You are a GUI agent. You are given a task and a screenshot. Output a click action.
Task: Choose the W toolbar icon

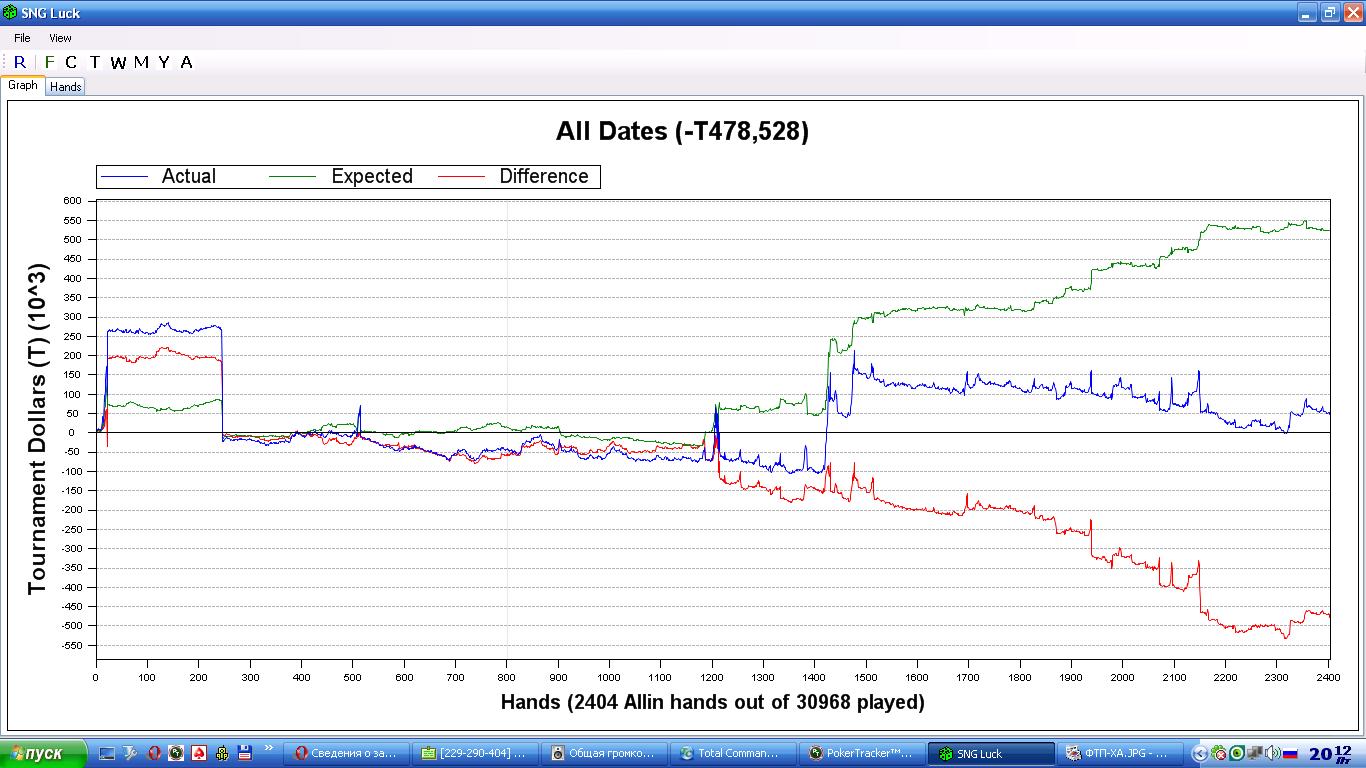(x=118, y=62)
